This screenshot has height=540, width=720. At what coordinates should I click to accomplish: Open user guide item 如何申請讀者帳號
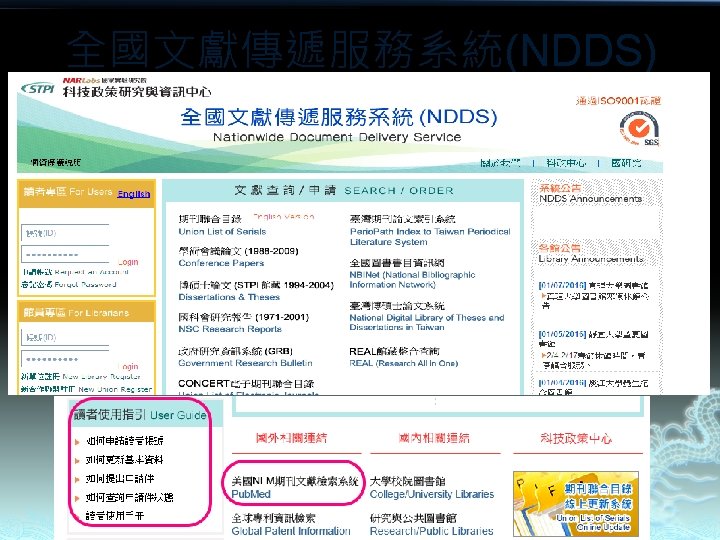coord(124,441)
